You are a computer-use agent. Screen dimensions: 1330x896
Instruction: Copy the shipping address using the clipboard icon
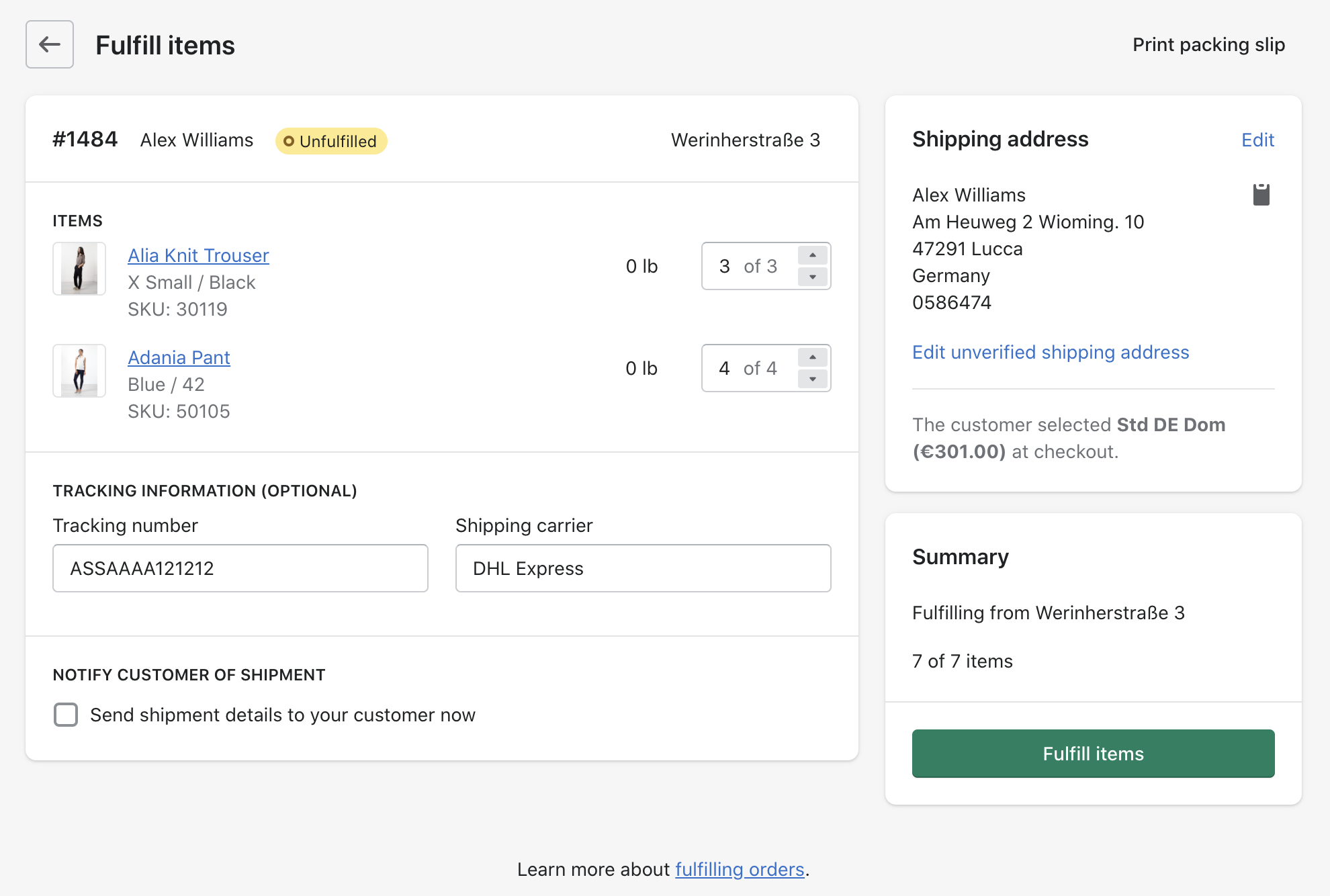pyautogui.click(x=1259, y=194)
